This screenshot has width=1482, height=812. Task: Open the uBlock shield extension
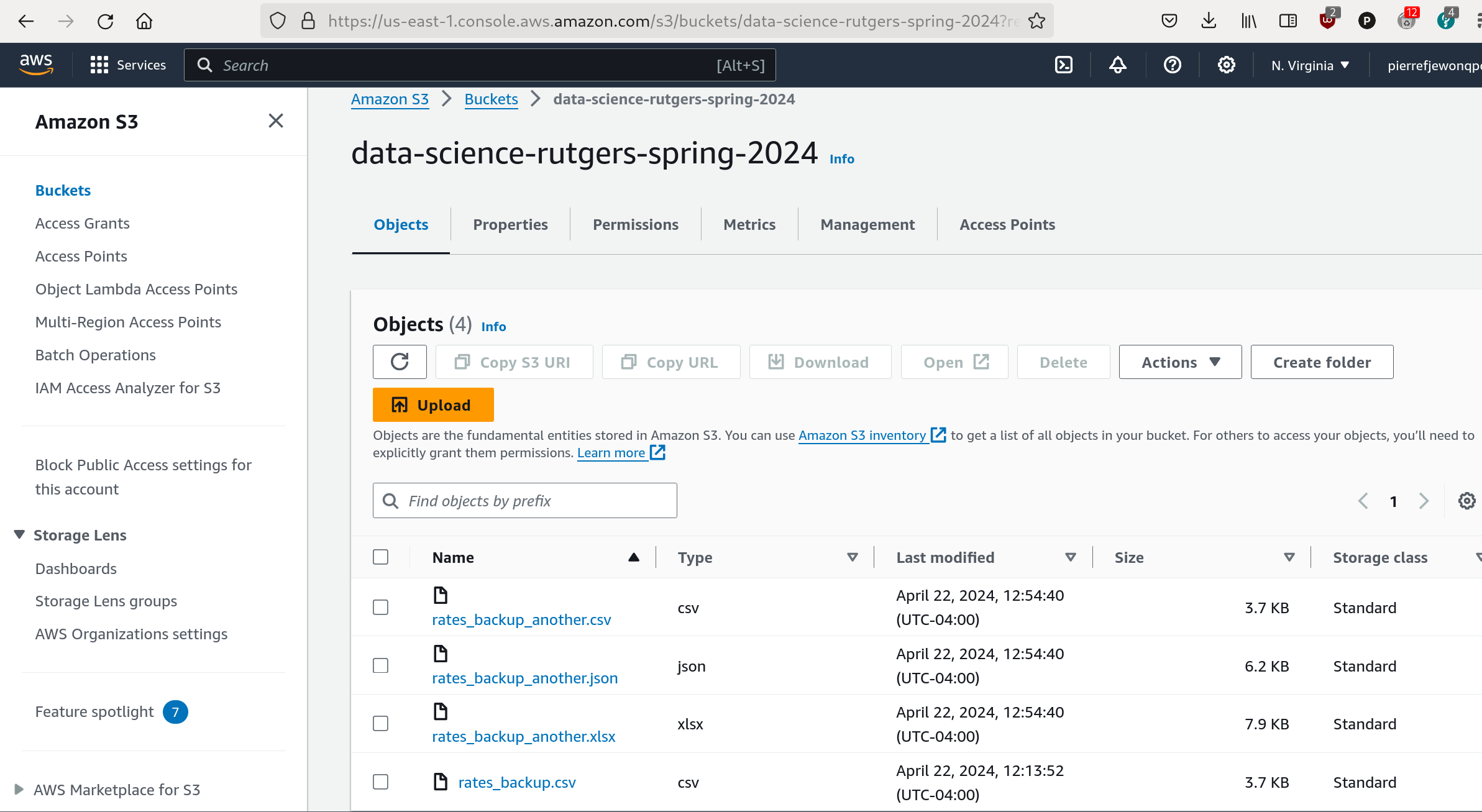tap(1327, 20)
